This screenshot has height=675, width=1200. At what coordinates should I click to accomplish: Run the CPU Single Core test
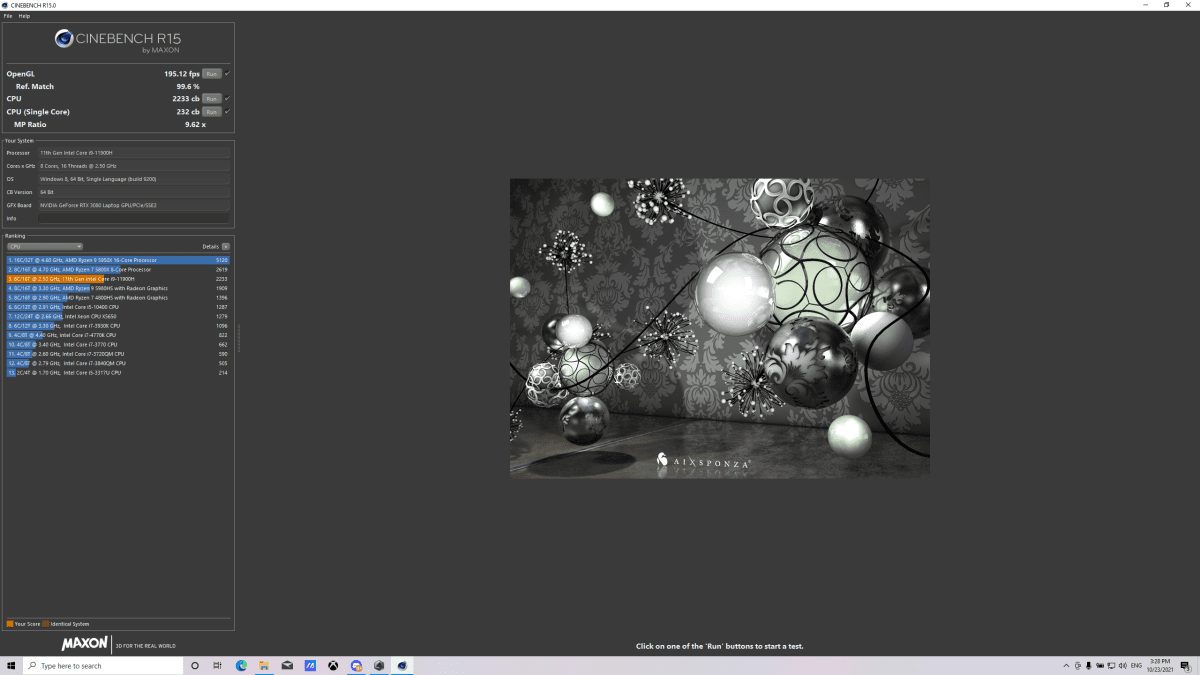click(211, 112)
